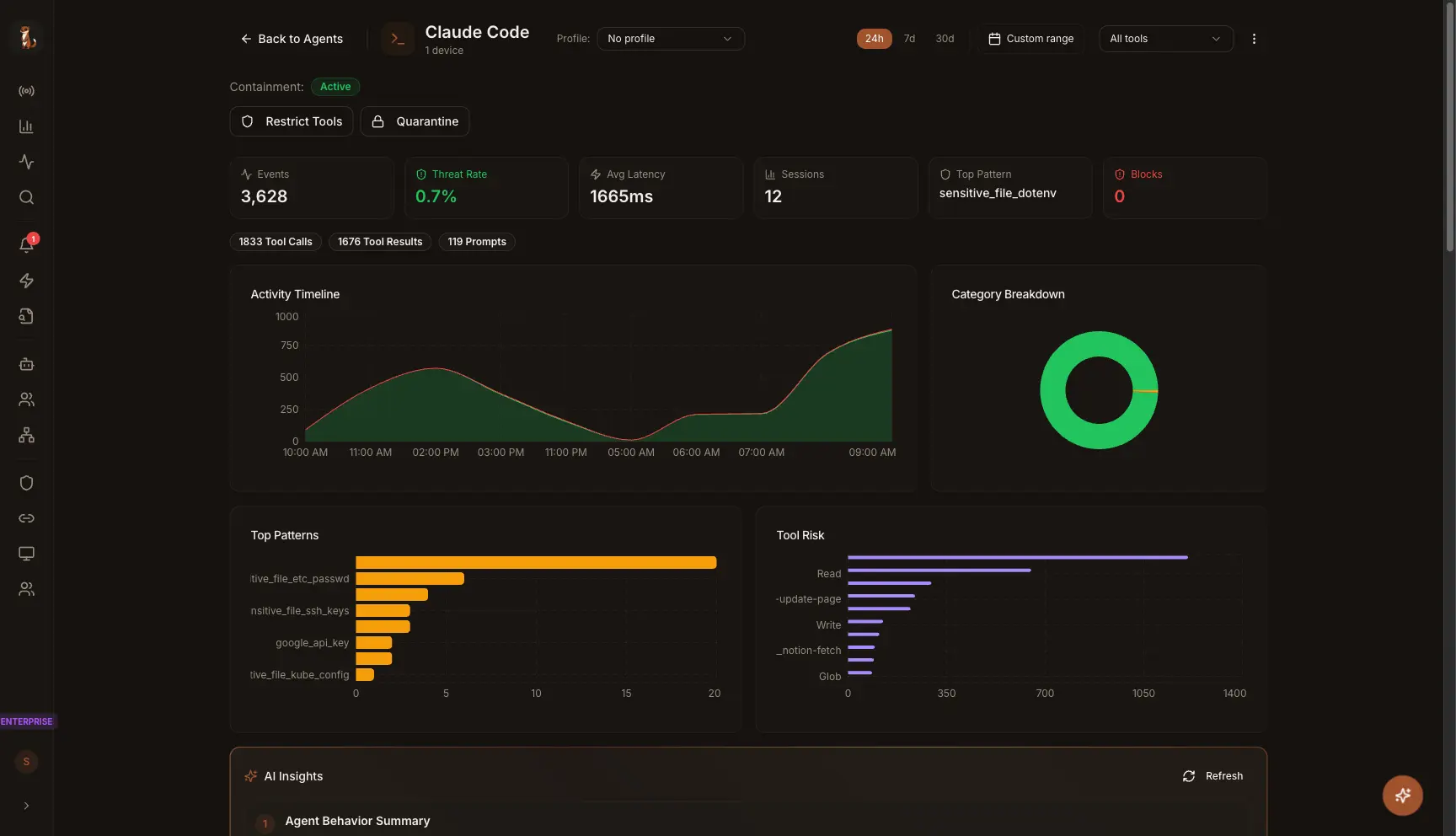Click the Active containment badge
1456x836 pixels.
click(335, 87)
